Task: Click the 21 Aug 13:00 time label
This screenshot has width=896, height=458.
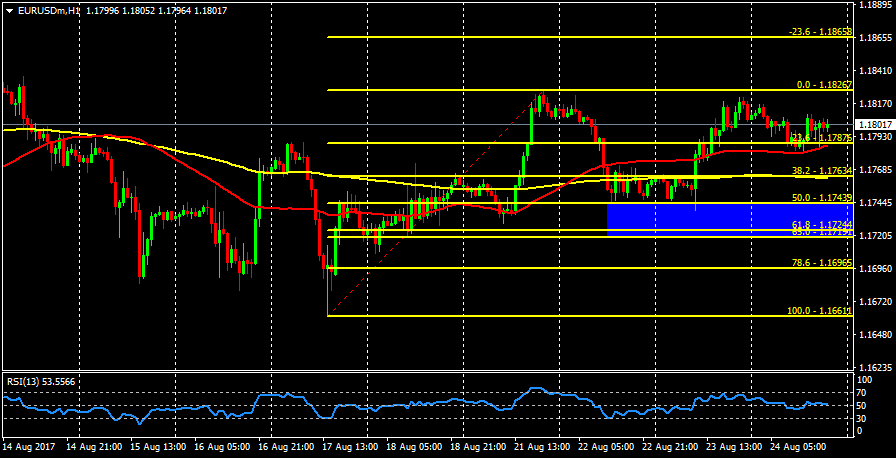Action: [543, 448]
